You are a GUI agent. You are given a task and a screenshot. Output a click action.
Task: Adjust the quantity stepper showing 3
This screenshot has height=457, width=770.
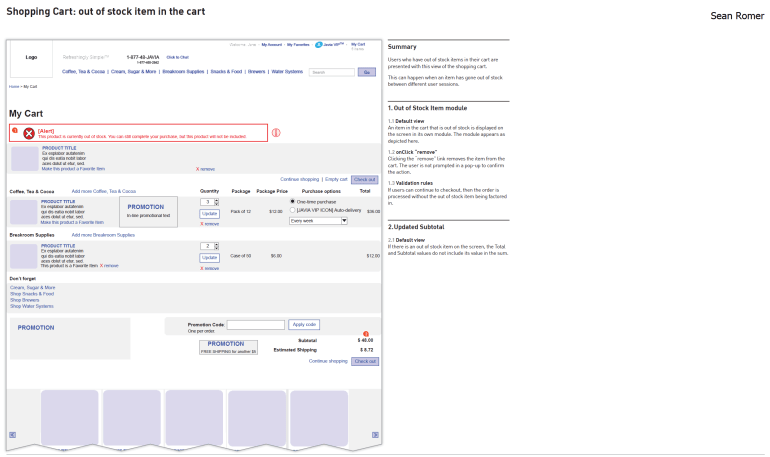click(x=217, y=202)
